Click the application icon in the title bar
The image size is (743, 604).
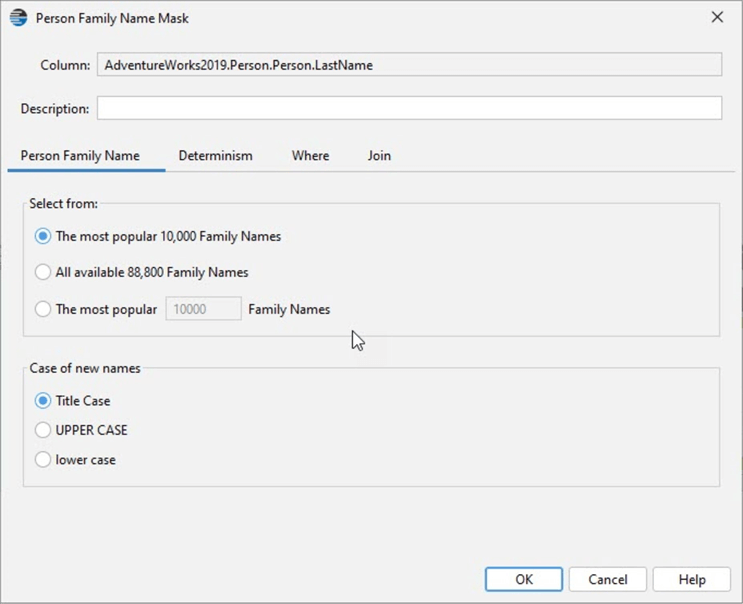click(x=18, y=18)
